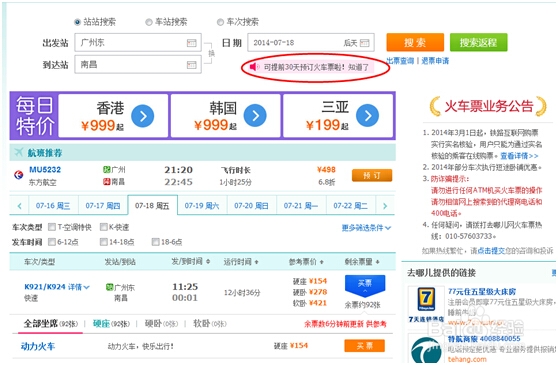
Task: Select the 07-18 周五 date tab
Action: pyautogui.click(x=152, y=206)
